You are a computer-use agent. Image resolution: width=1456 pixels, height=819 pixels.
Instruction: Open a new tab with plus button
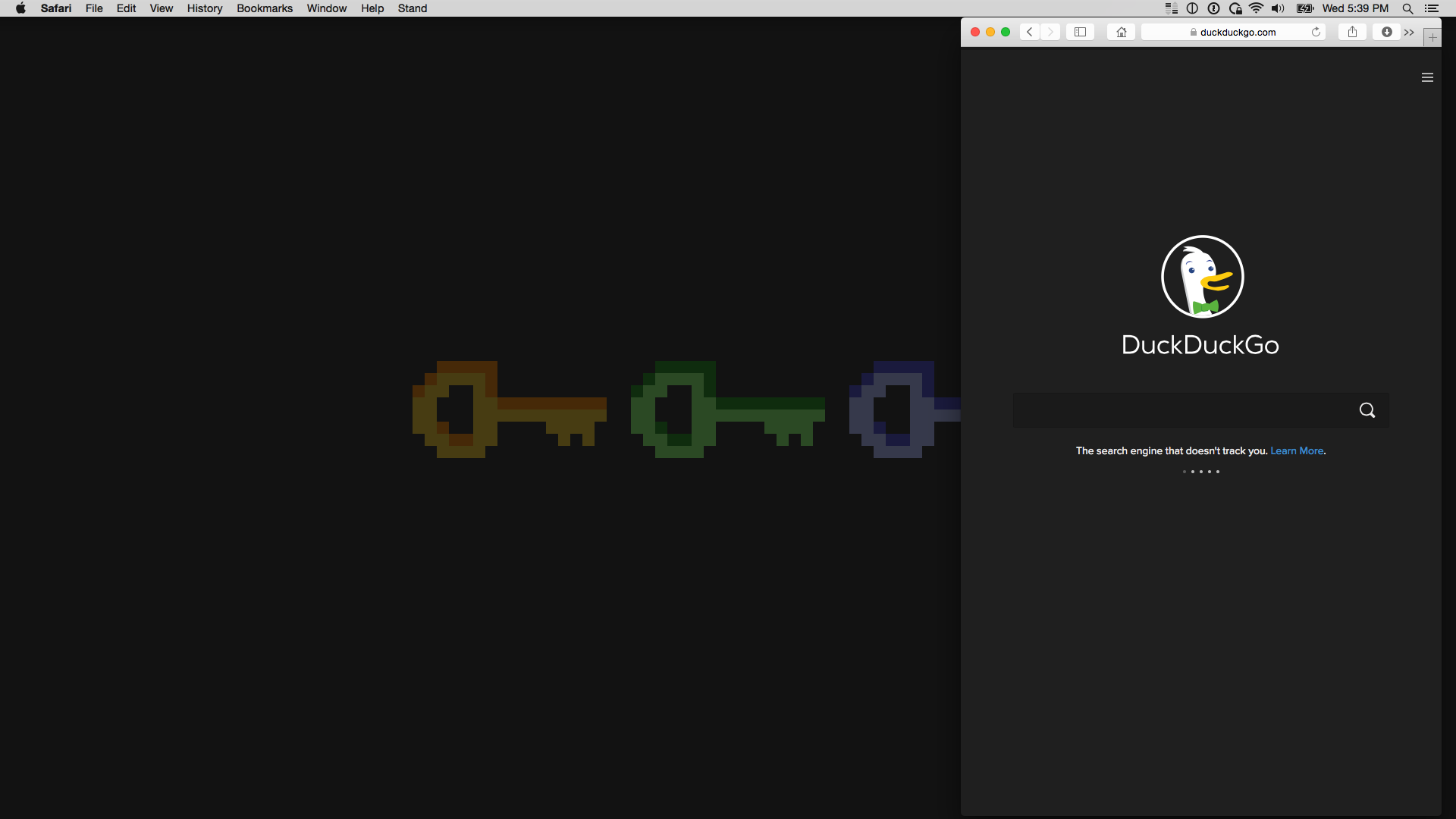1432,37
